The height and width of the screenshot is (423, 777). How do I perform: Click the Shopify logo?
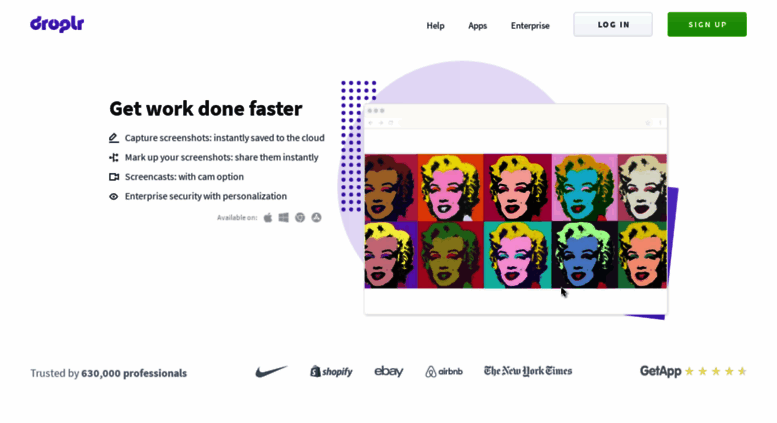click(331, 371)
